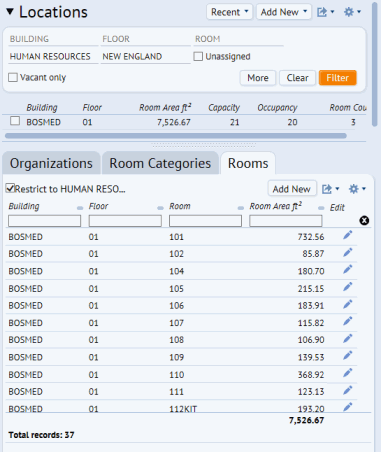This screenshot has width=381, height=452.
Task: Check the Unassigned room checkbox
Action: [198, 56]
